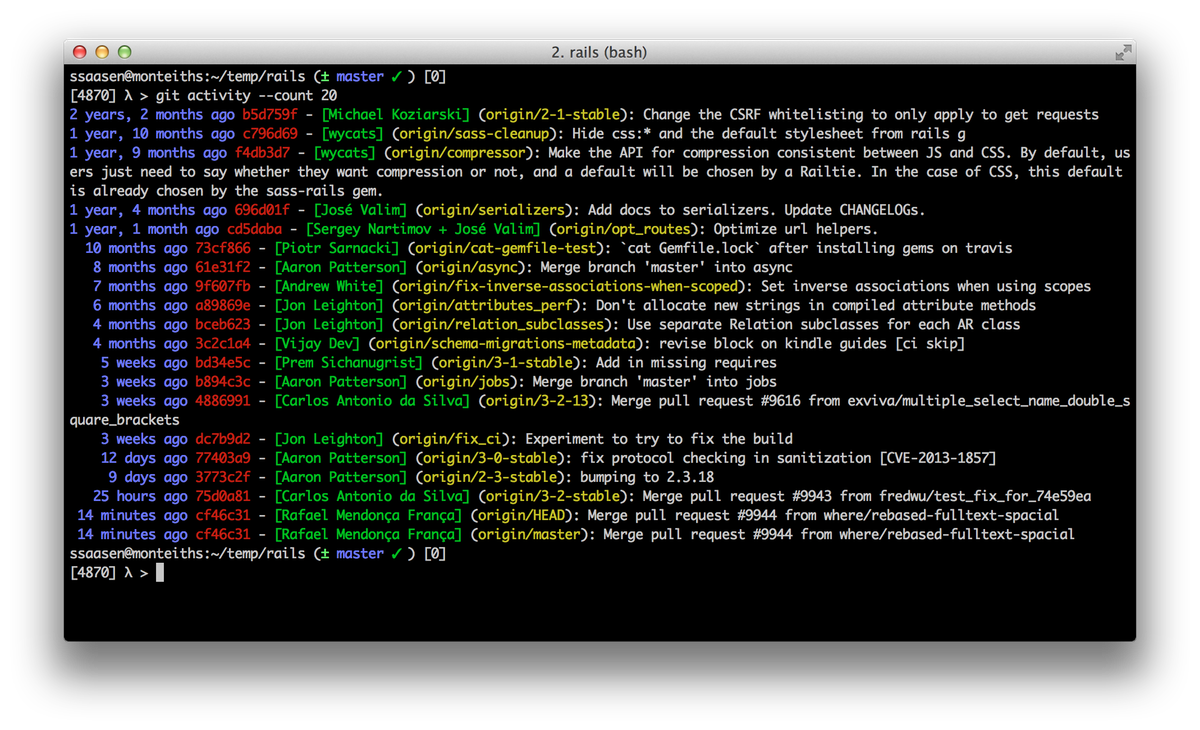Click the green zoom window button
Viewport: 1200px width, 730px height.
click(x=124, y=52)
